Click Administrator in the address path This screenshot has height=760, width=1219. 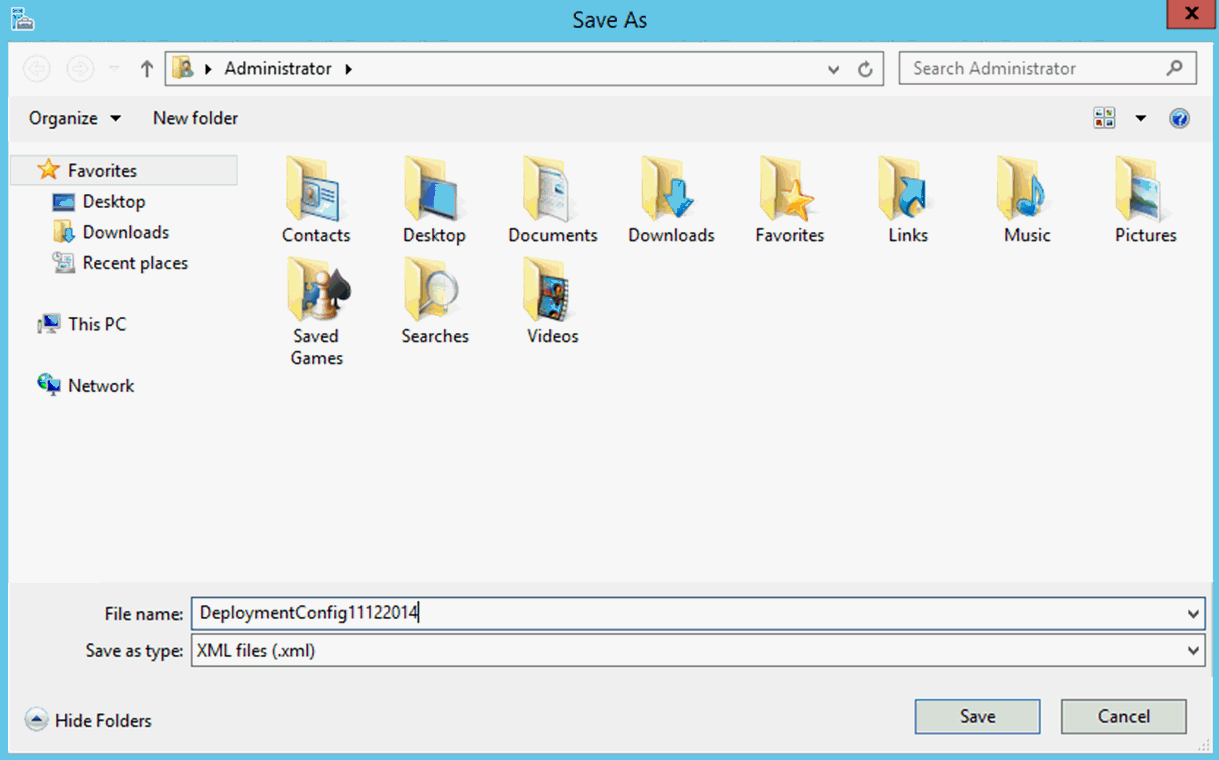coord(278,68)
